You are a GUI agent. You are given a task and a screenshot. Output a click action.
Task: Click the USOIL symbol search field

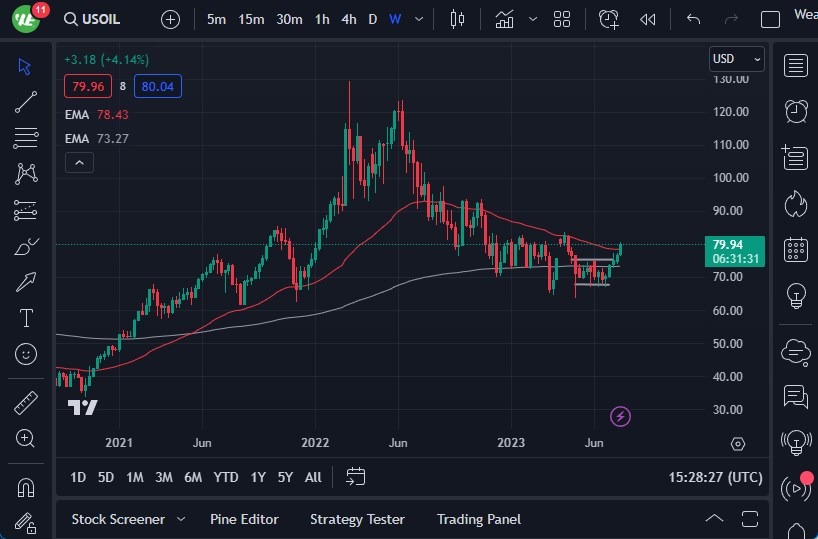coord(102,19)
